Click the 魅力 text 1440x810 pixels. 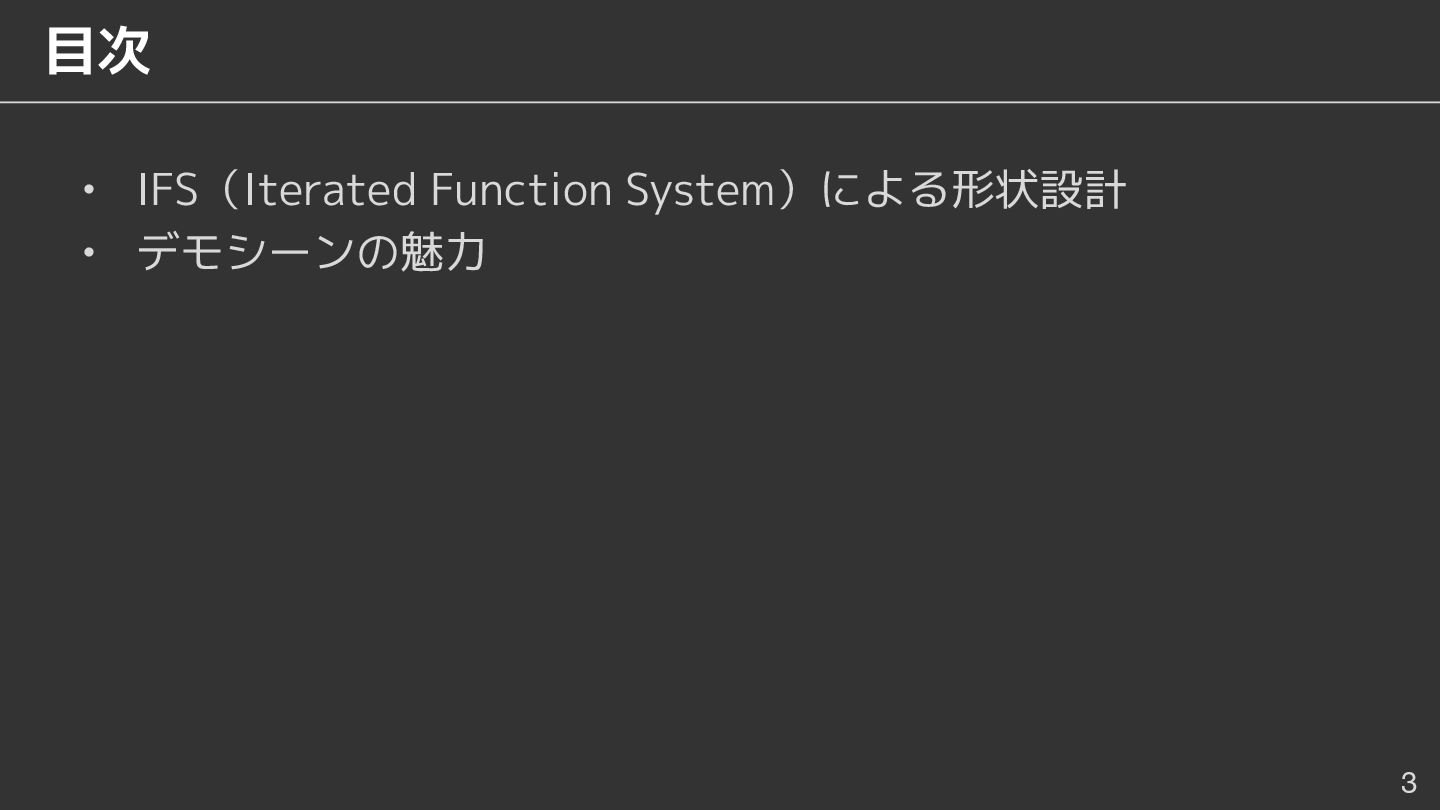click(x=443, y=252)
